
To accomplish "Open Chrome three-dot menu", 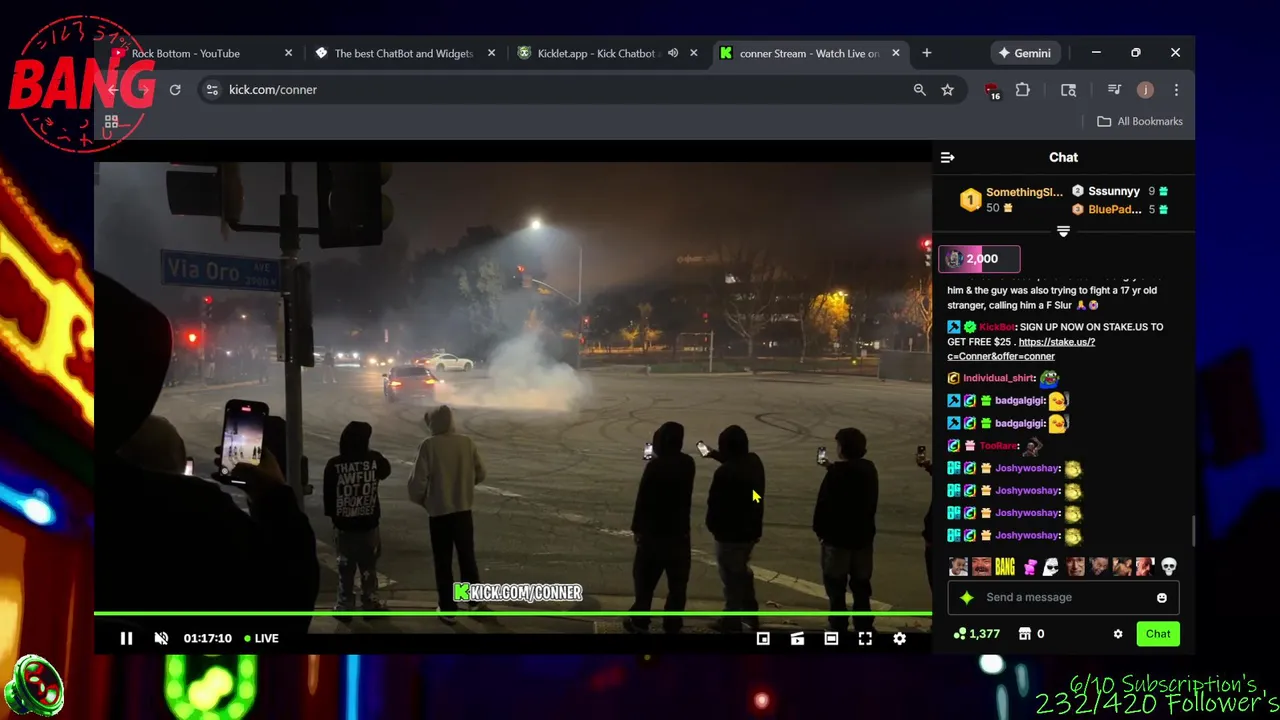I will (1176, 90).
